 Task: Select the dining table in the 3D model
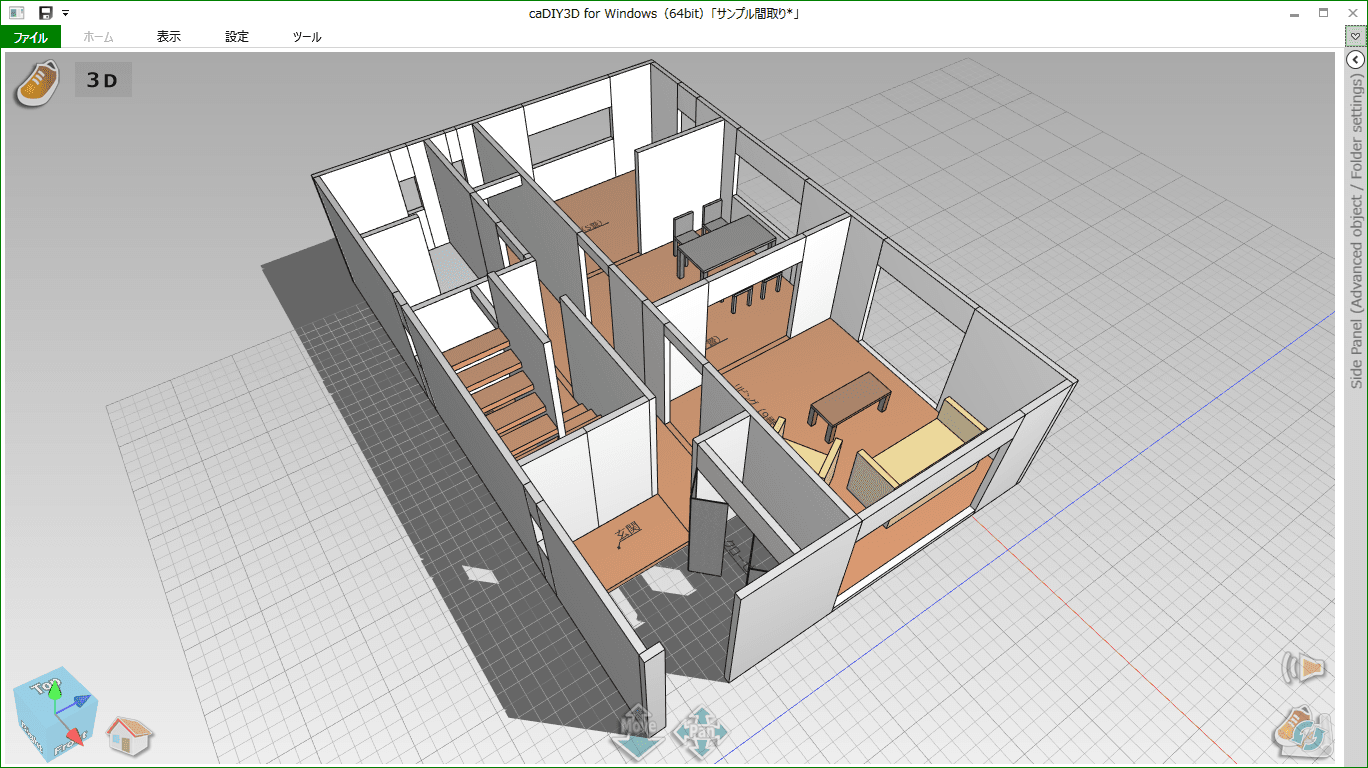[x=728, y=243]
